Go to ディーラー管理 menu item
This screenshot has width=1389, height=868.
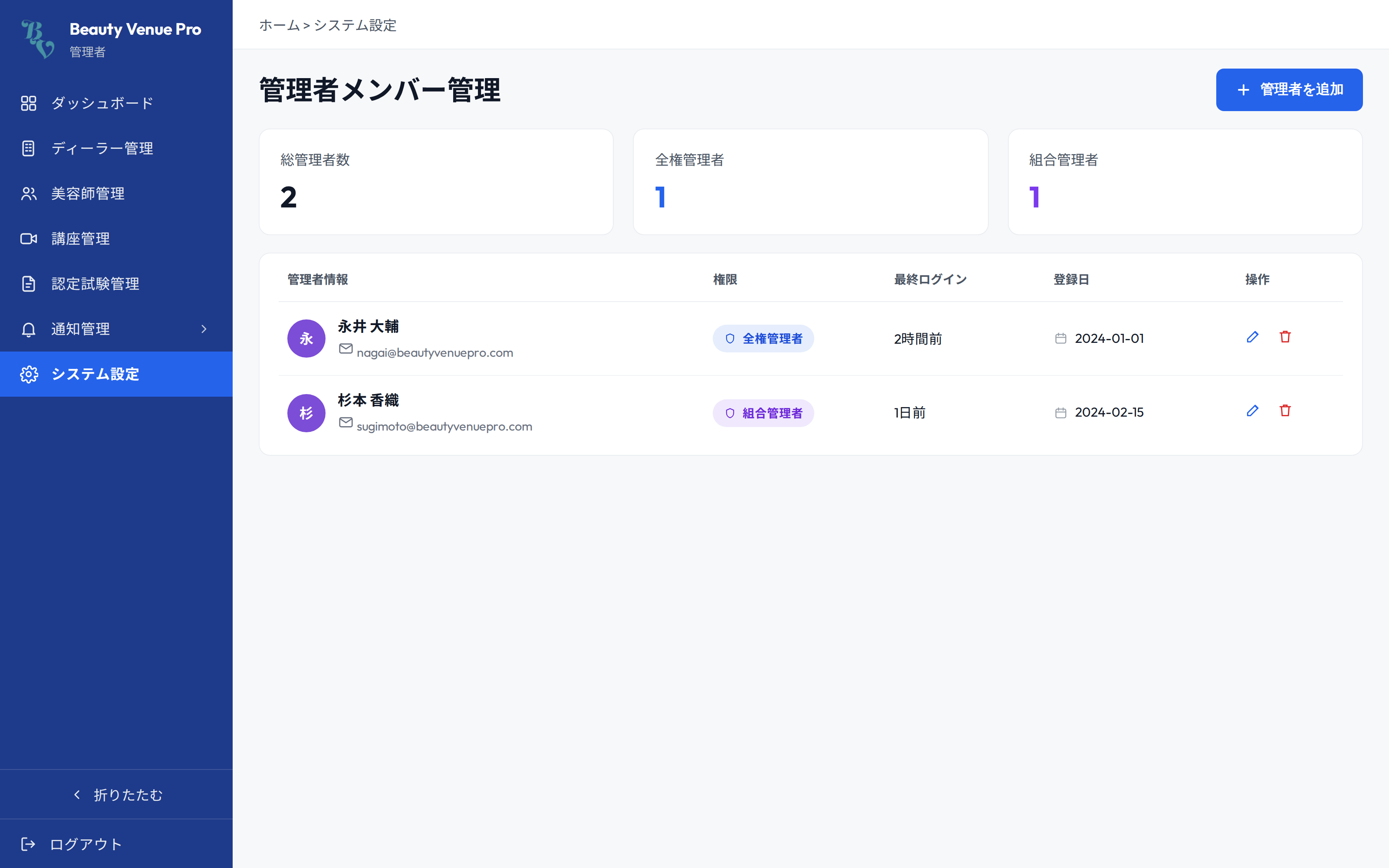click(116, 148)
